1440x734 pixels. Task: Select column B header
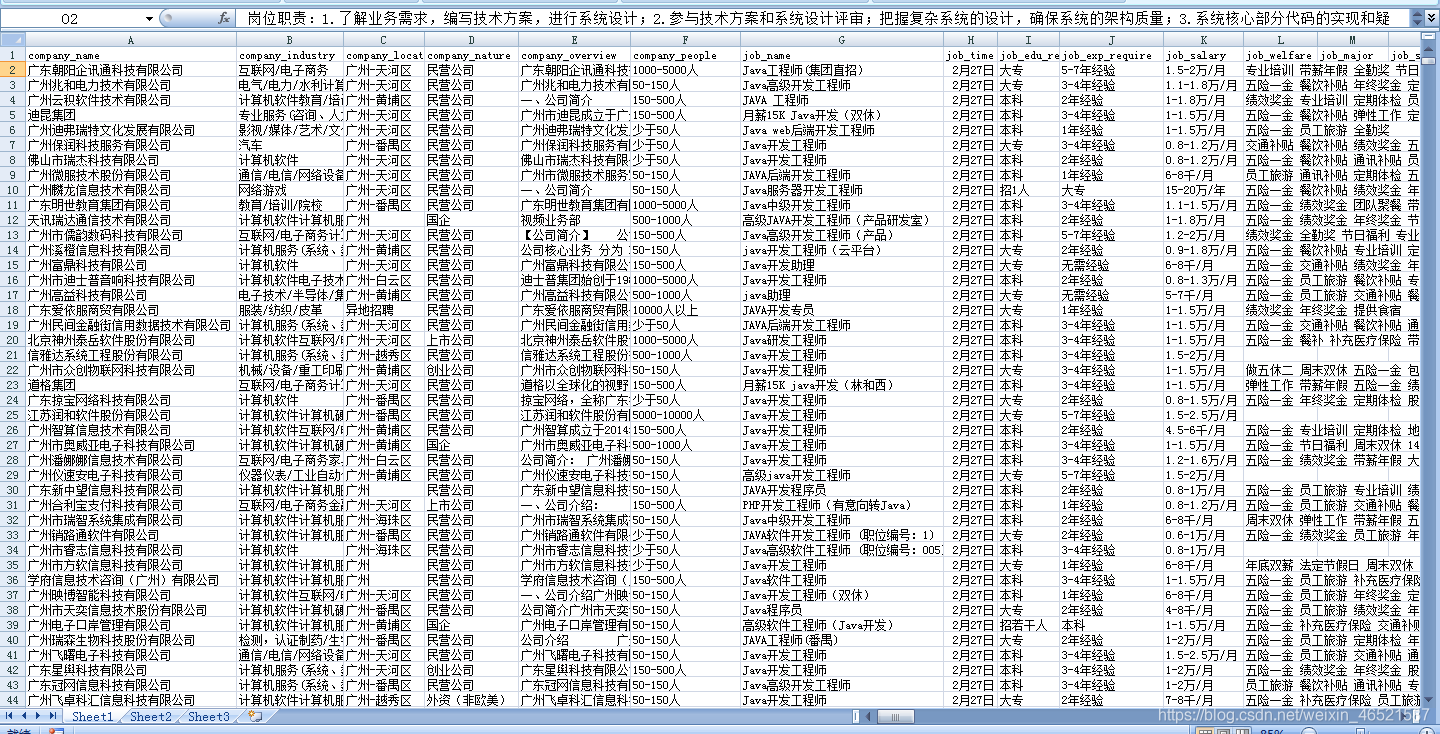pyautogui.click(x=290, y=40)
